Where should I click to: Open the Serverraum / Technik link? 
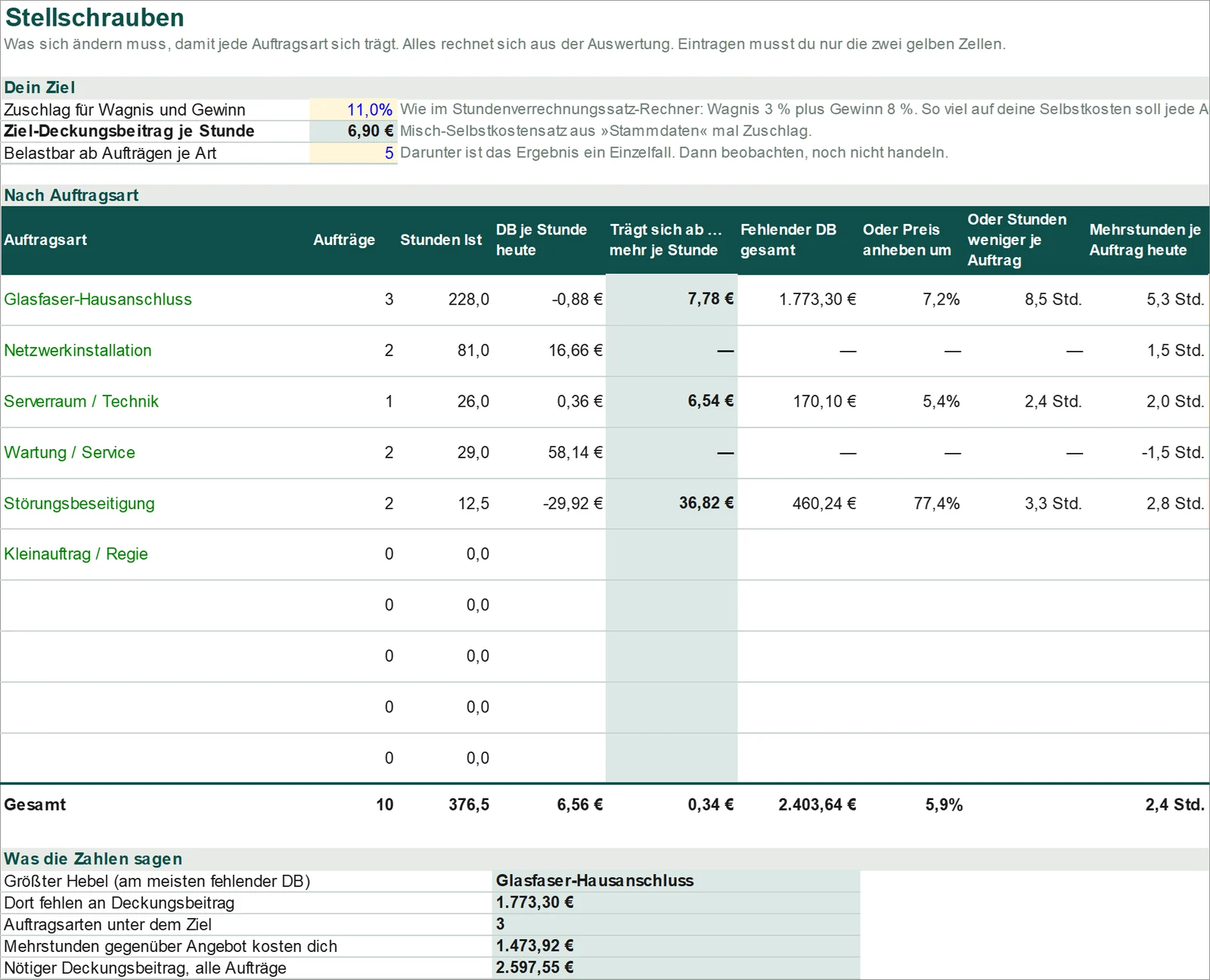pos(81,402)
